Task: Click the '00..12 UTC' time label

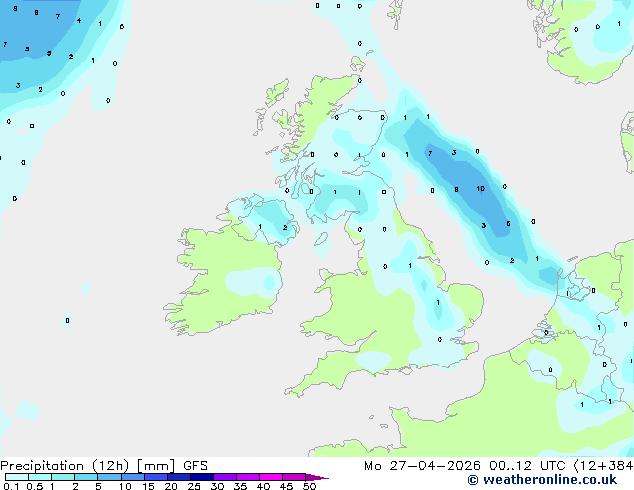Action: [527, 466]
